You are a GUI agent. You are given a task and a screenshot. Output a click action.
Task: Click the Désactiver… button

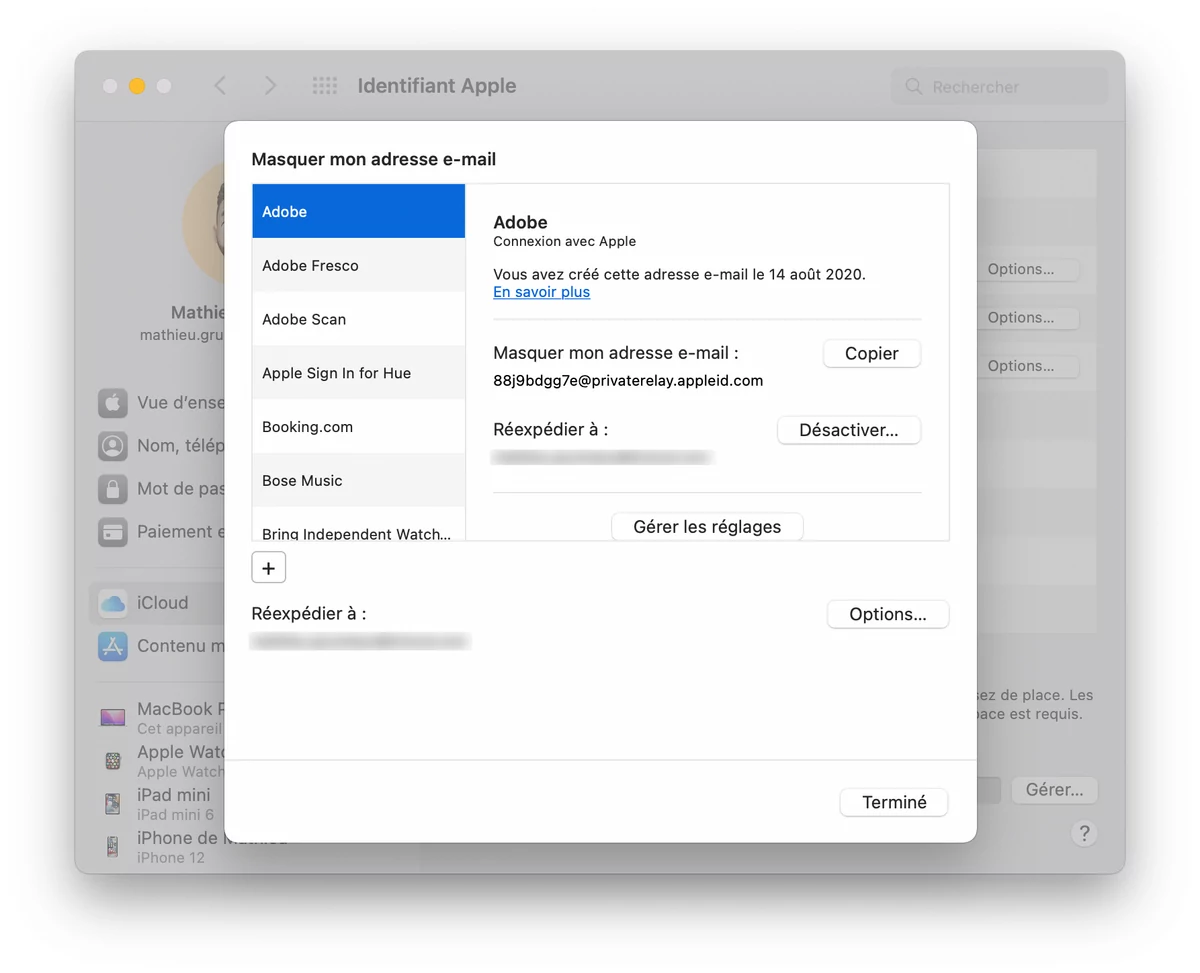pos(848,430)
